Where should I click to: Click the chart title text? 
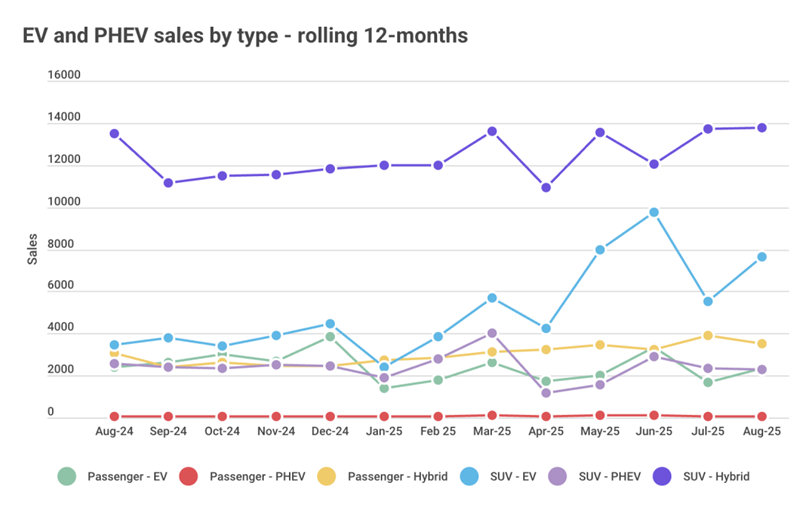245,36
